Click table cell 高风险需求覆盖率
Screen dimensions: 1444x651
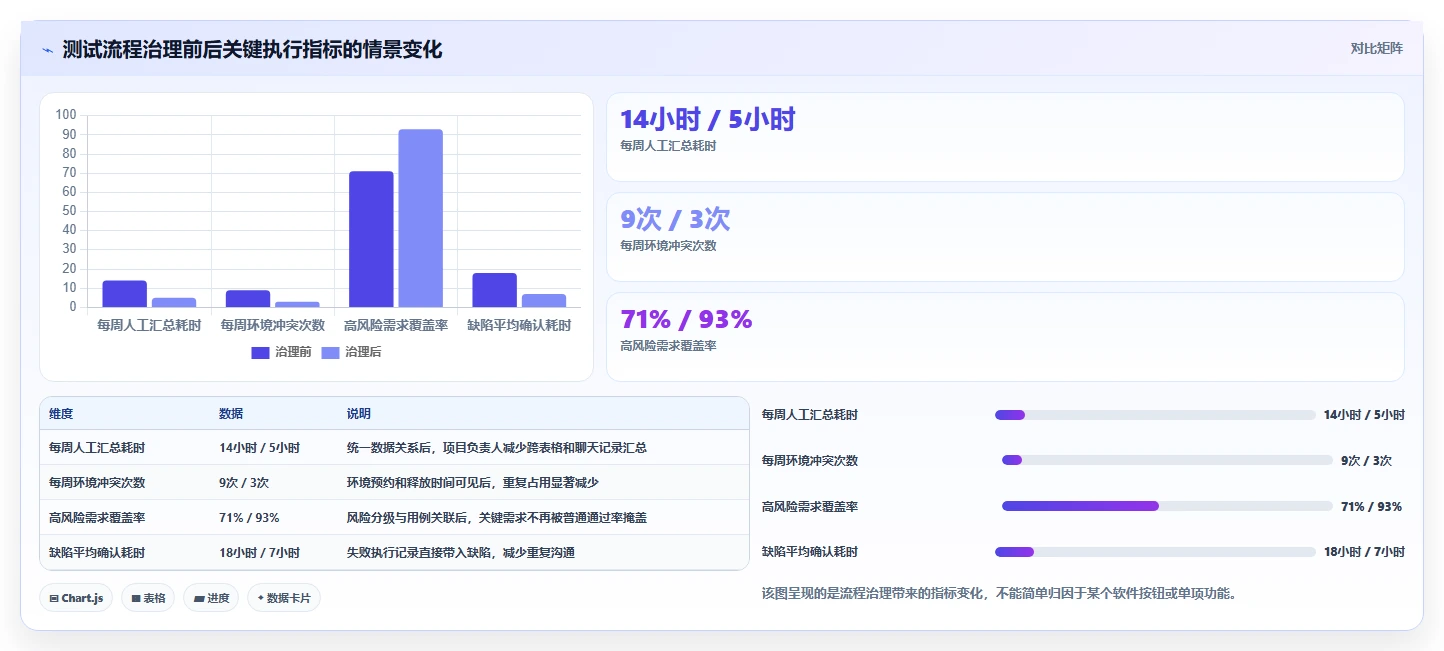(x=97, y=517)
